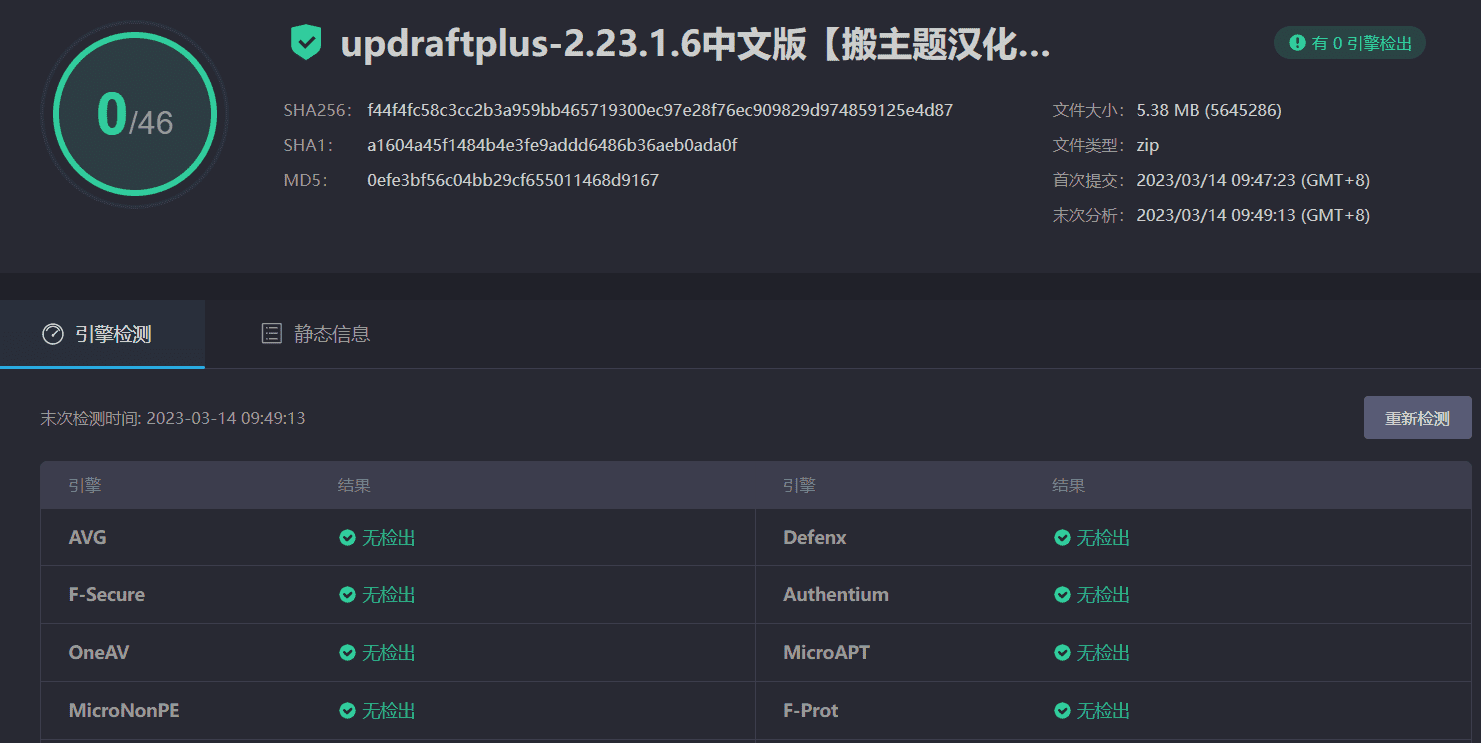This screenshot has width=1481, height=743.
Task: Select the SHA256 hash value
Action: (x=660, y=110)
